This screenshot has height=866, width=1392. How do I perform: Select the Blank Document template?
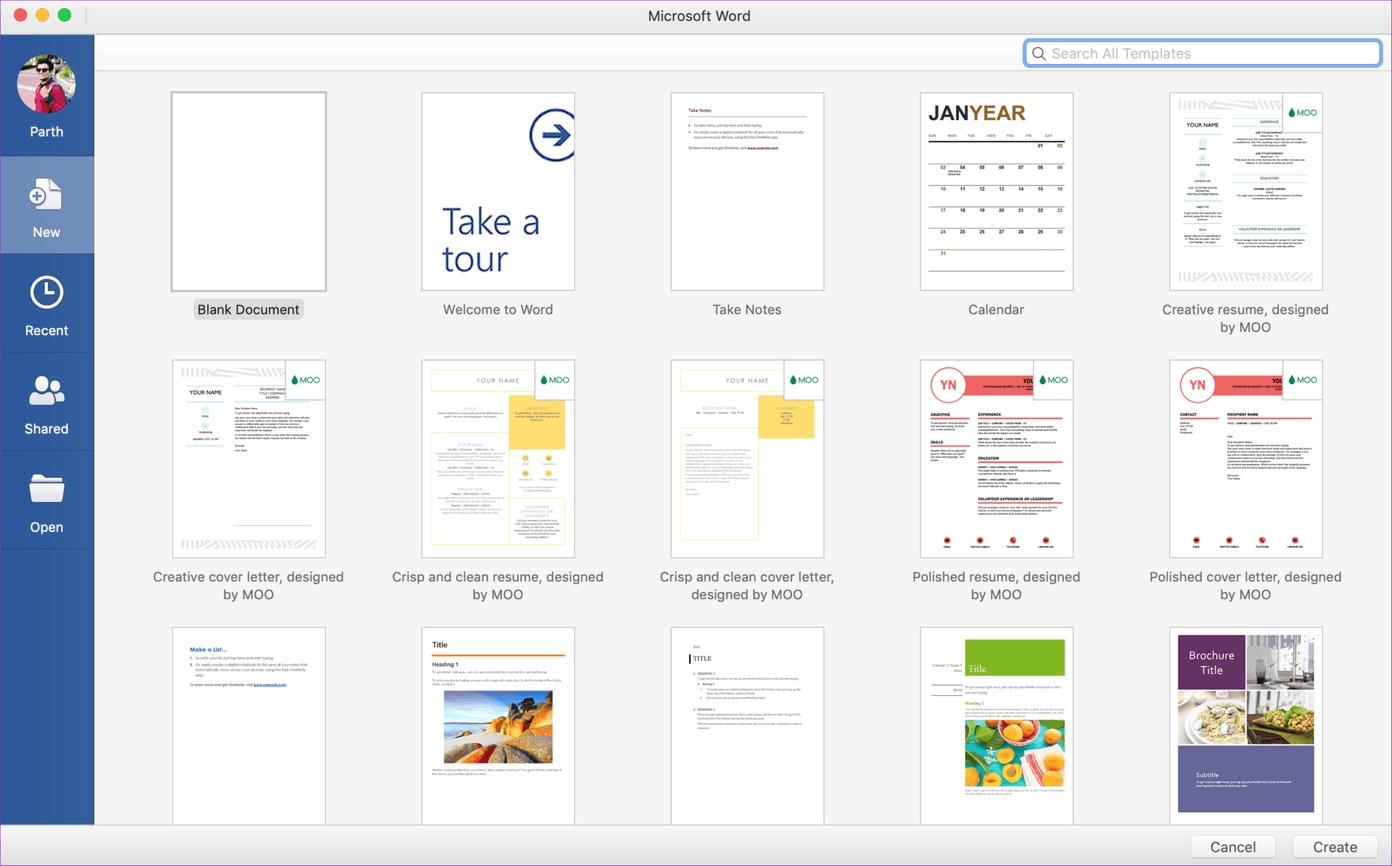(x=248, y=192)
